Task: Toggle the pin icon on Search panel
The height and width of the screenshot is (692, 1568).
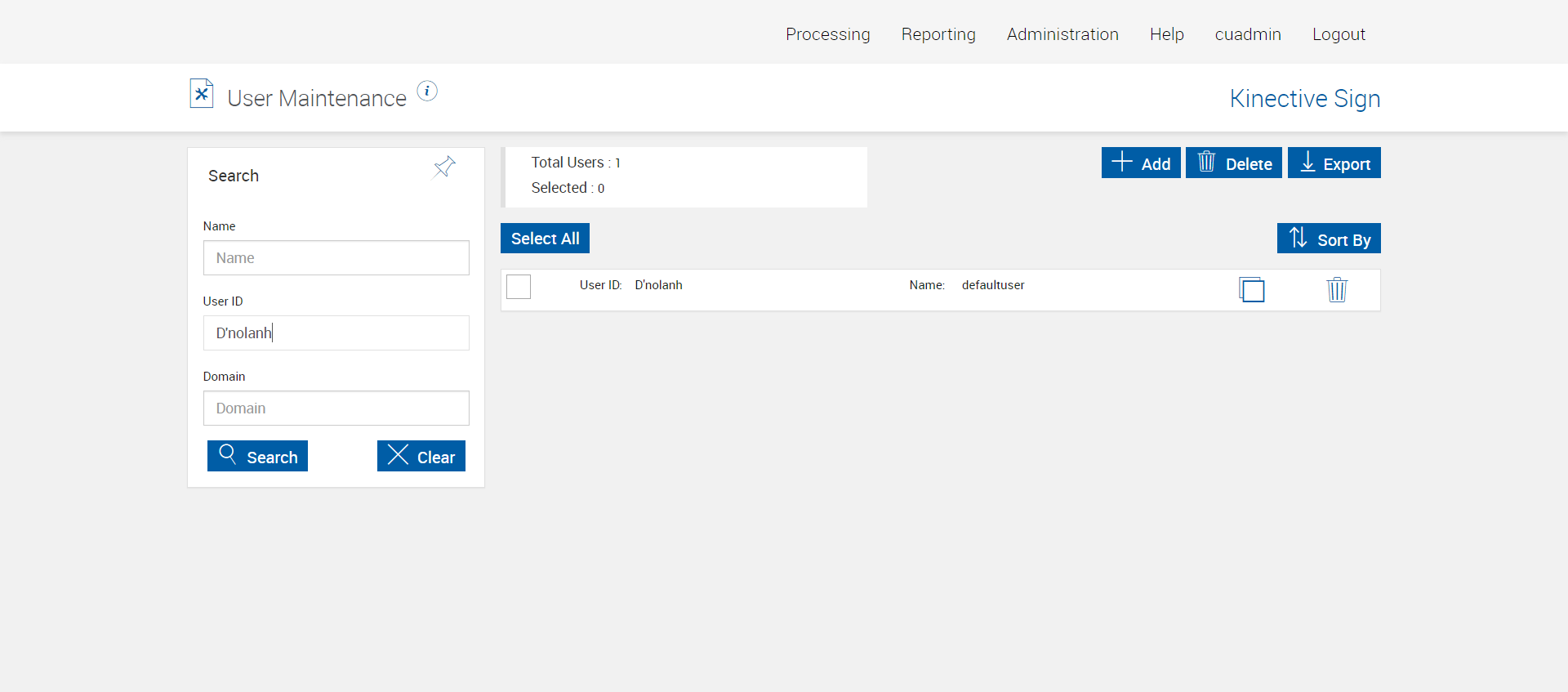Action: (x=444, y=167)
